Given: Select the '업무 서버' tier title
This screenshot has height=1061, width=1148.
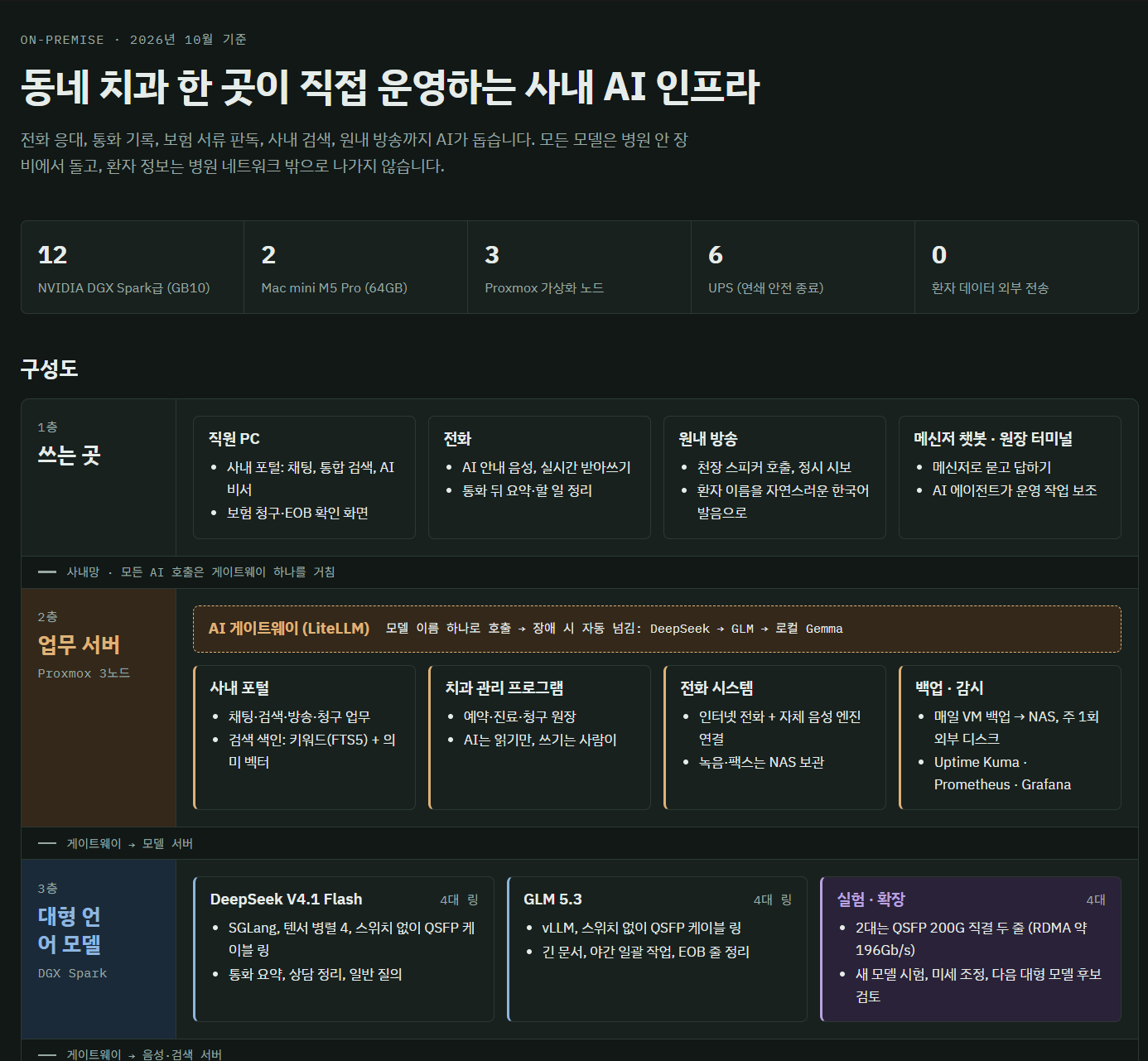Looking at the screenshot, I should tap(79, 644).
